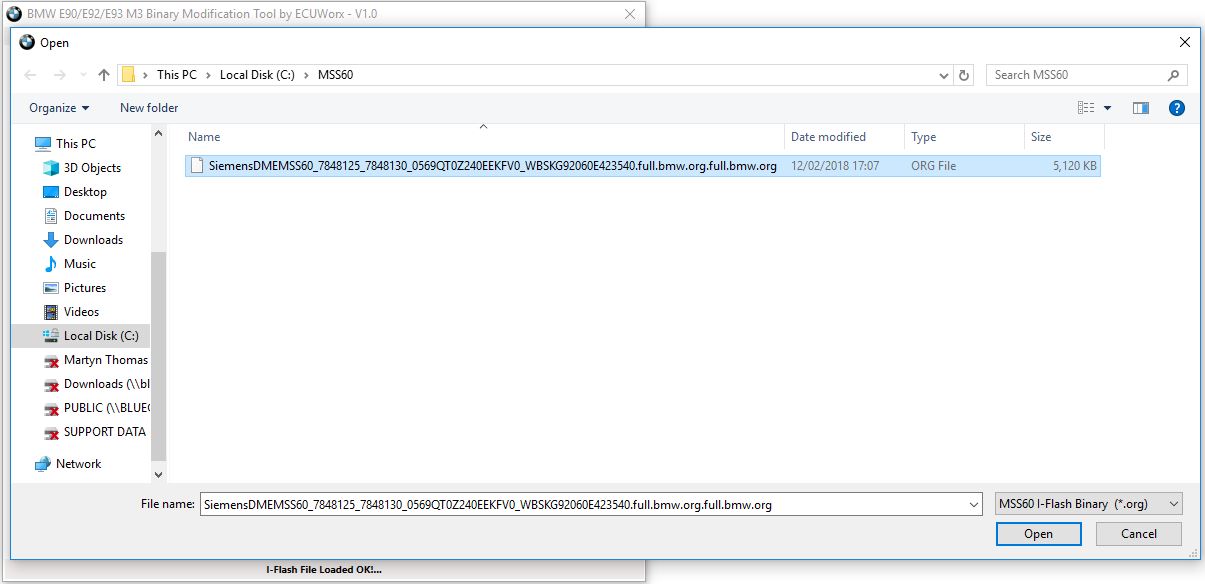Click This PC in the address breadcrumb

pyautogui.click(x=176, y=75)
